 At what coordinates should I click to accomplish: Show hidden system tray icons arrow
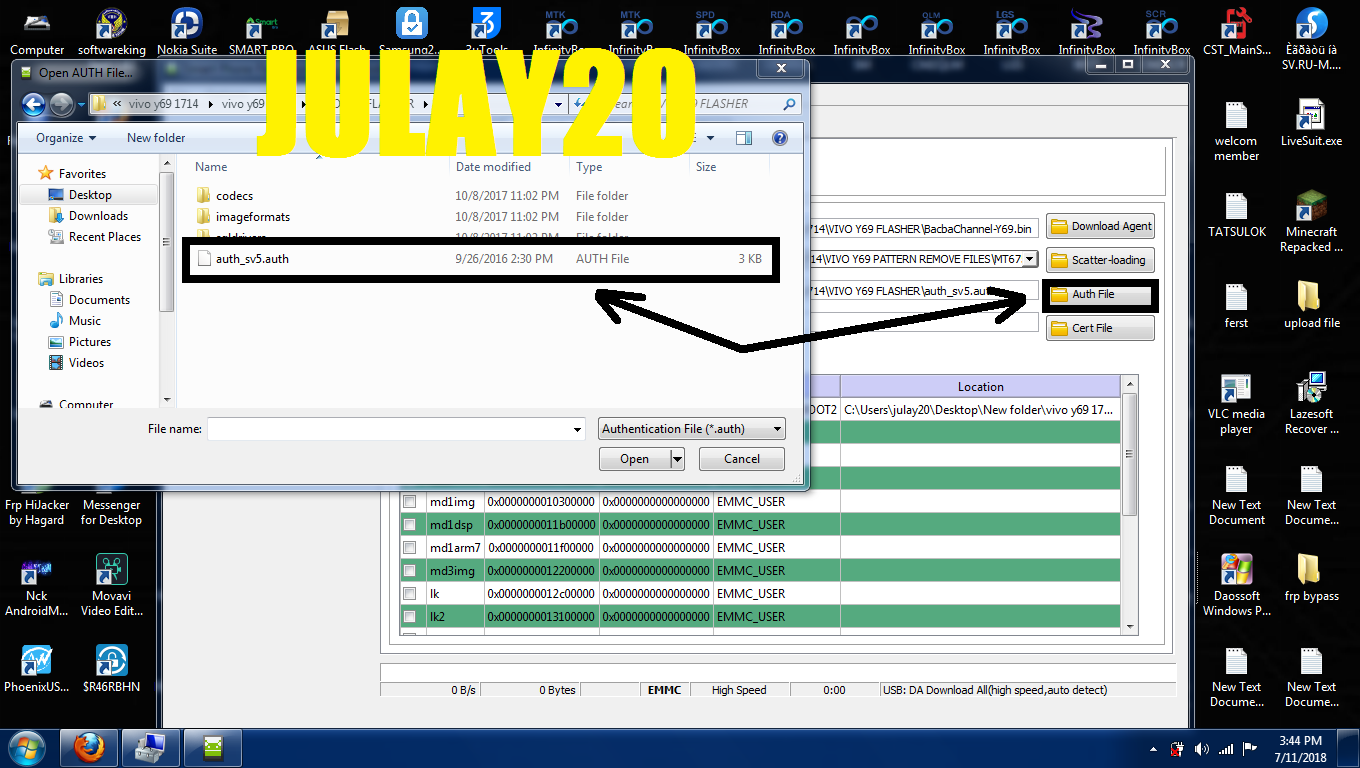tap(1155, 748)
